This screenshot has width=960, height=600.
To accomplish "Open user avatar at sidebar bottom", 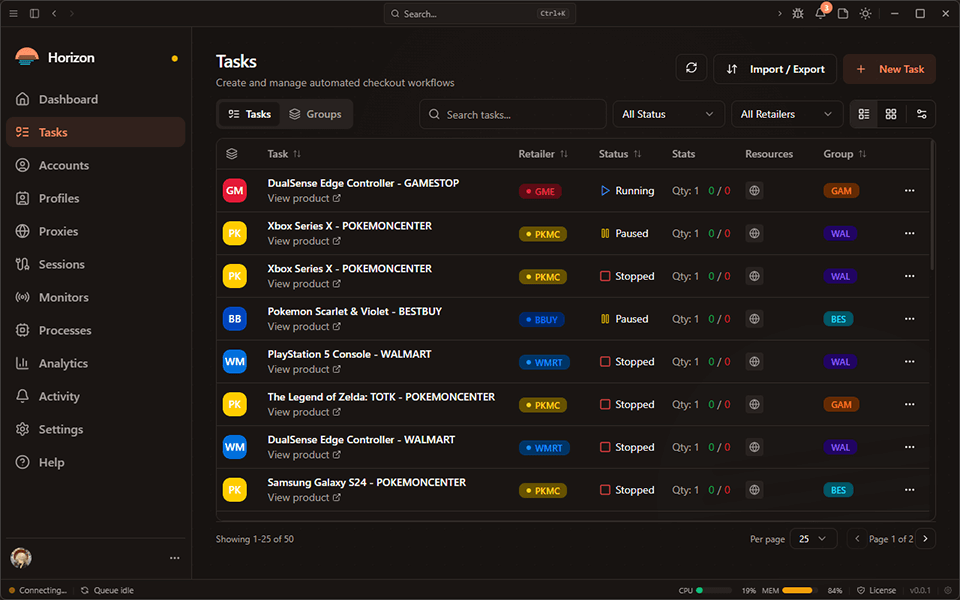I will [x=21, y=558].
